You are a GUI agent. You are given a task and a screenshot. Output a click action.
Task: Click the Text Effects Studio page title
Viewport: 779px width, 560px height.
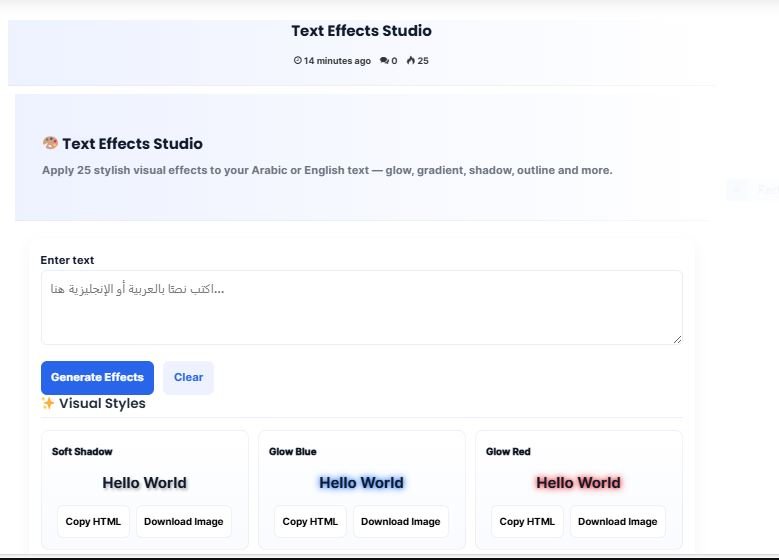coord(361,31)
